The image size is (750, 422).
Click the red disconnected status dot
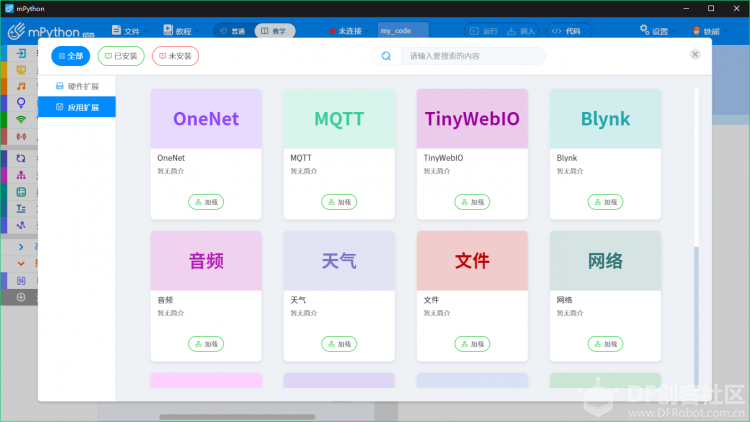[x=332, y=31]
